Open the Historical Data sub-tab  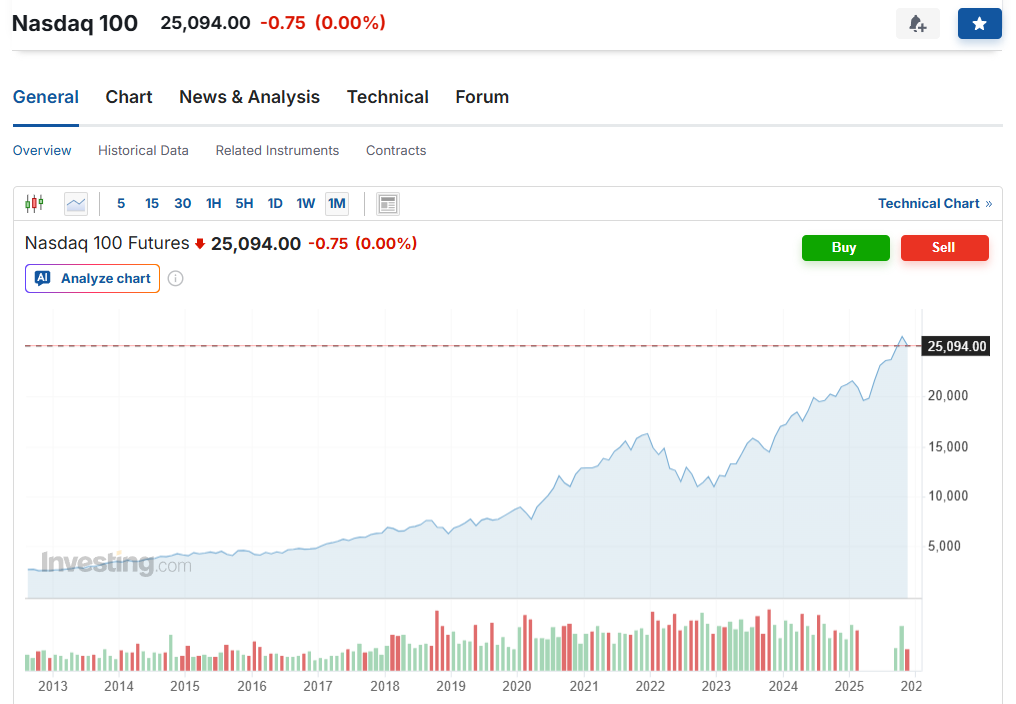(143, 151)
